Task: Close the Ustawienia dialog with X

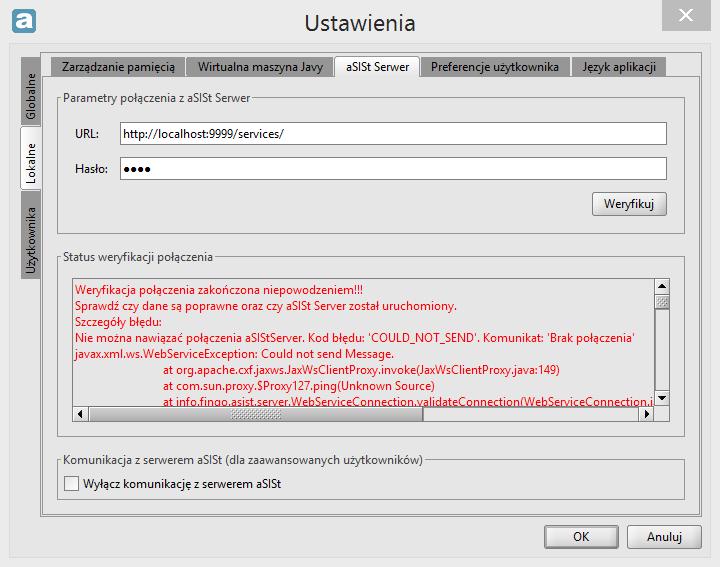Action: pos(686,16)
